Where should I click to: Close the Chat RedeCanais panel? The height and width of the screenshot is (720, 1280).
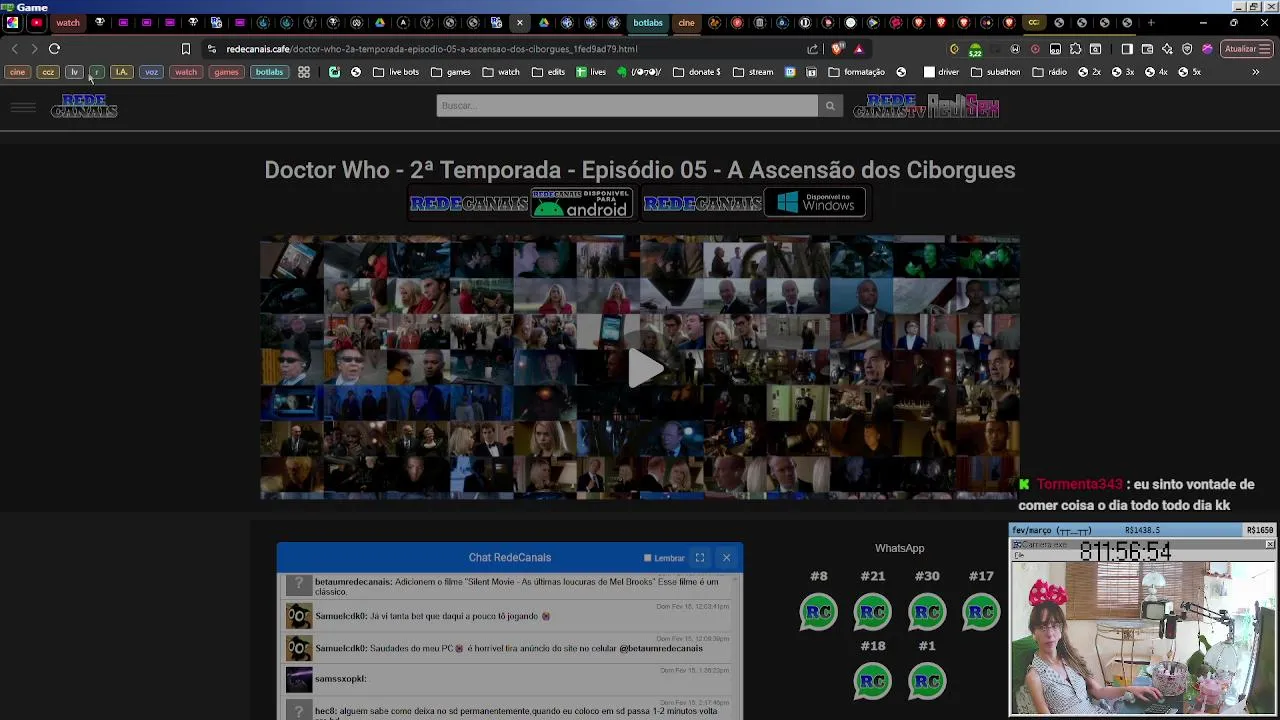tap(727, 558)
